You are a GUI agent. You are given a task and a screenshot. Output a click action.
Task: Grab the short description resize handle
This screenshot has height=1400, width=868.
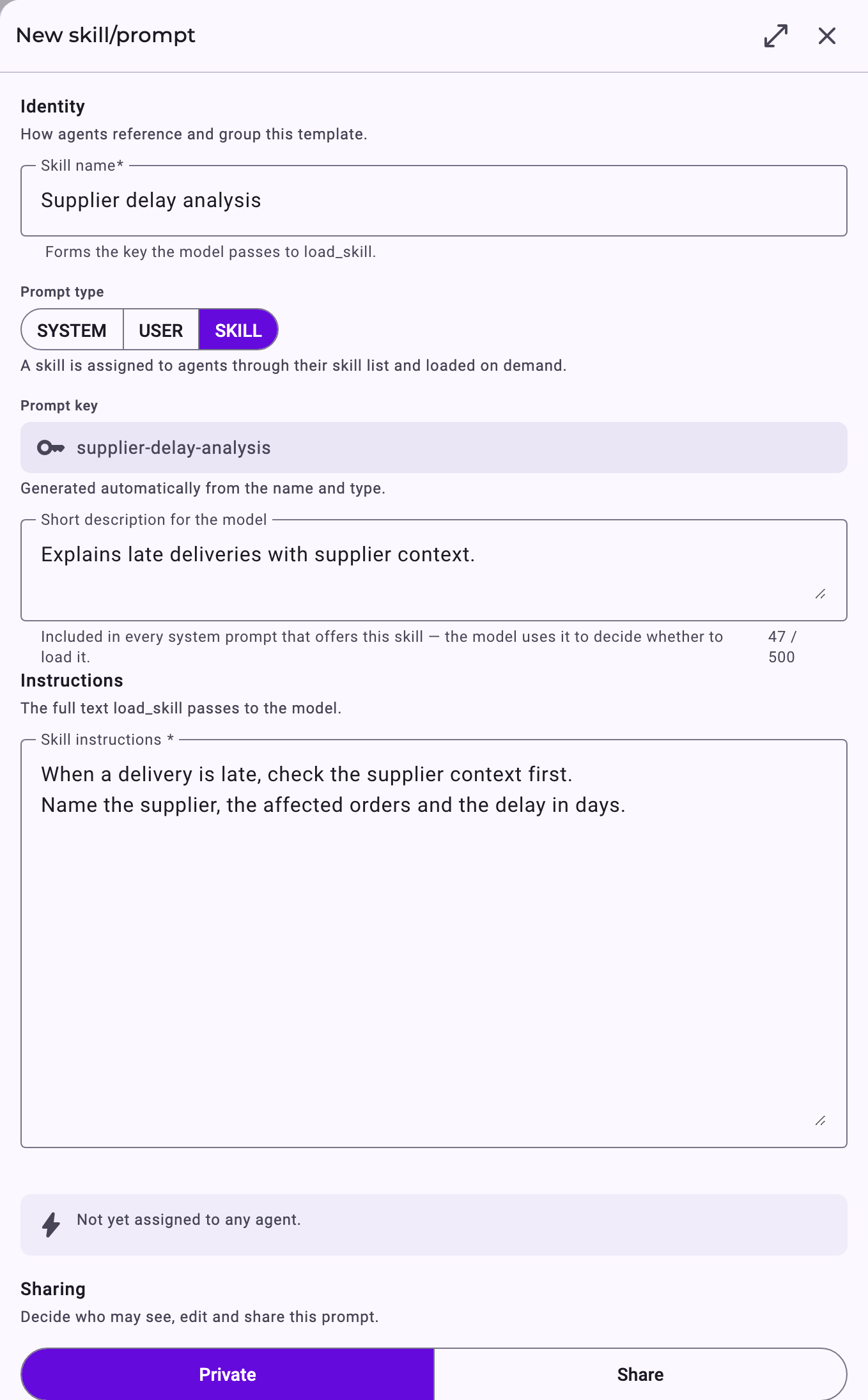pyautogui.click(x=821, y=594)
